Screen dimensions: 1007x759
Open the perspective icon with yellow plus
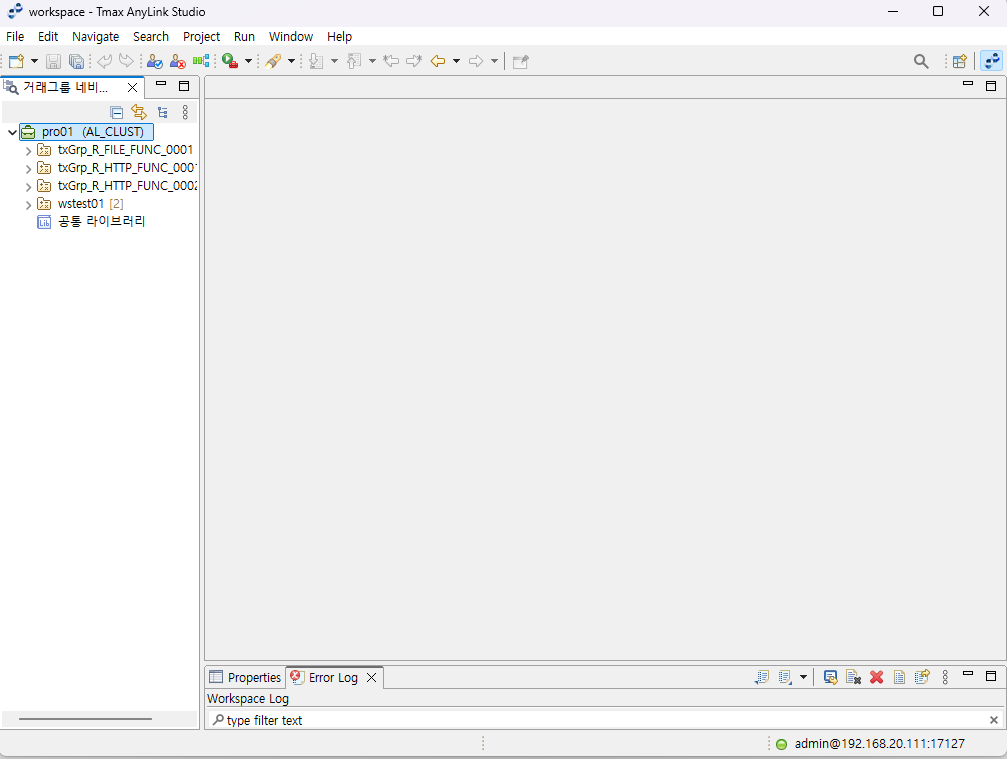[959, 61]
